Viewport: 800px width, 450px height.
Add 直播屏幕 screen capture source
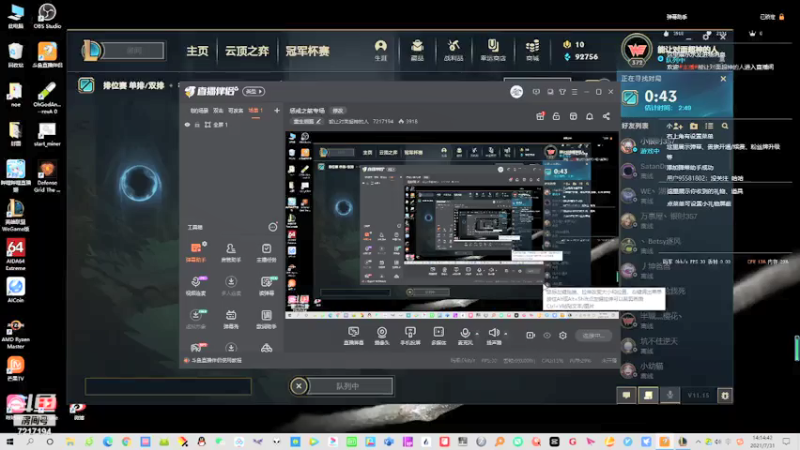[353, 336]
